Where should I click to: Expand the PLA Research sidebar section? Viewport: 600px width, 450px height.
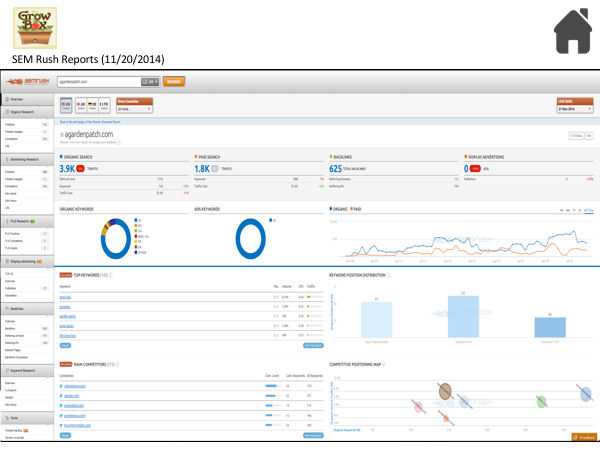tap(27, 221)
